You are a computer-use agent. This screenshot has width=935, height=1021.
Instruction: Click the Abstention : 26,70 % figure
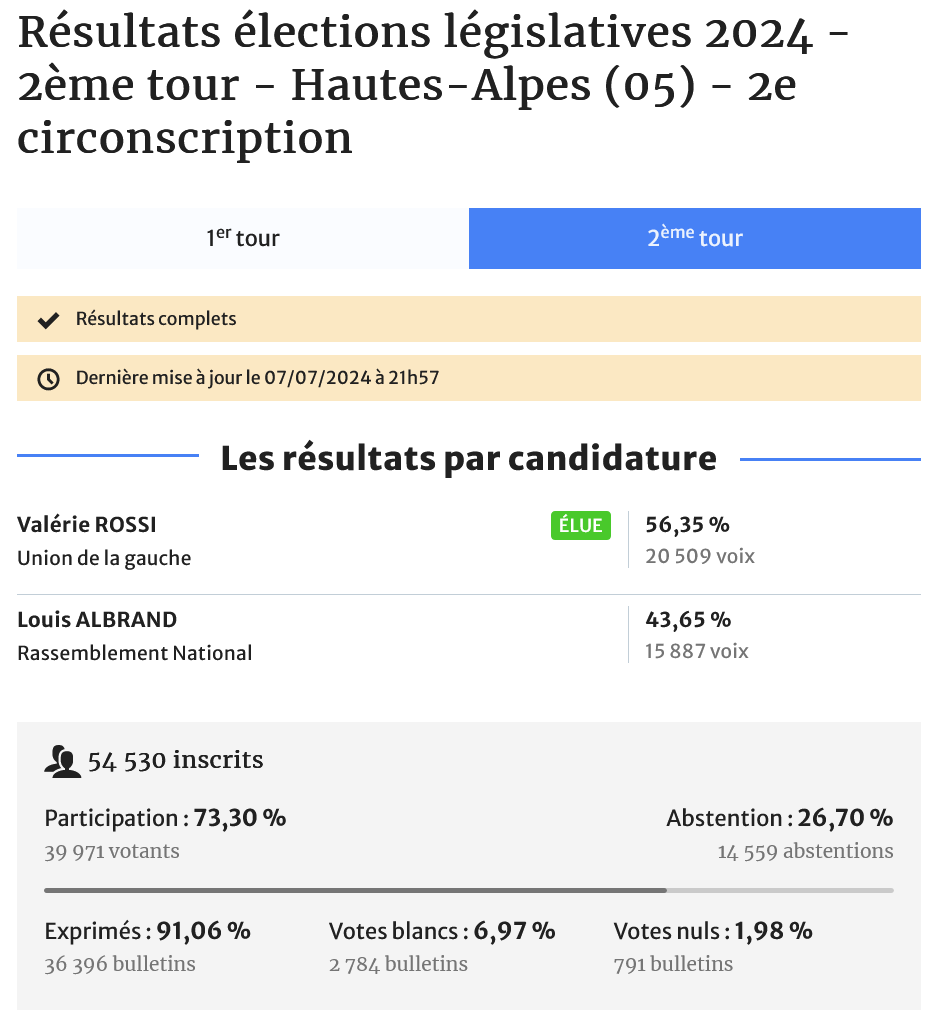click(x=779, y=818)
